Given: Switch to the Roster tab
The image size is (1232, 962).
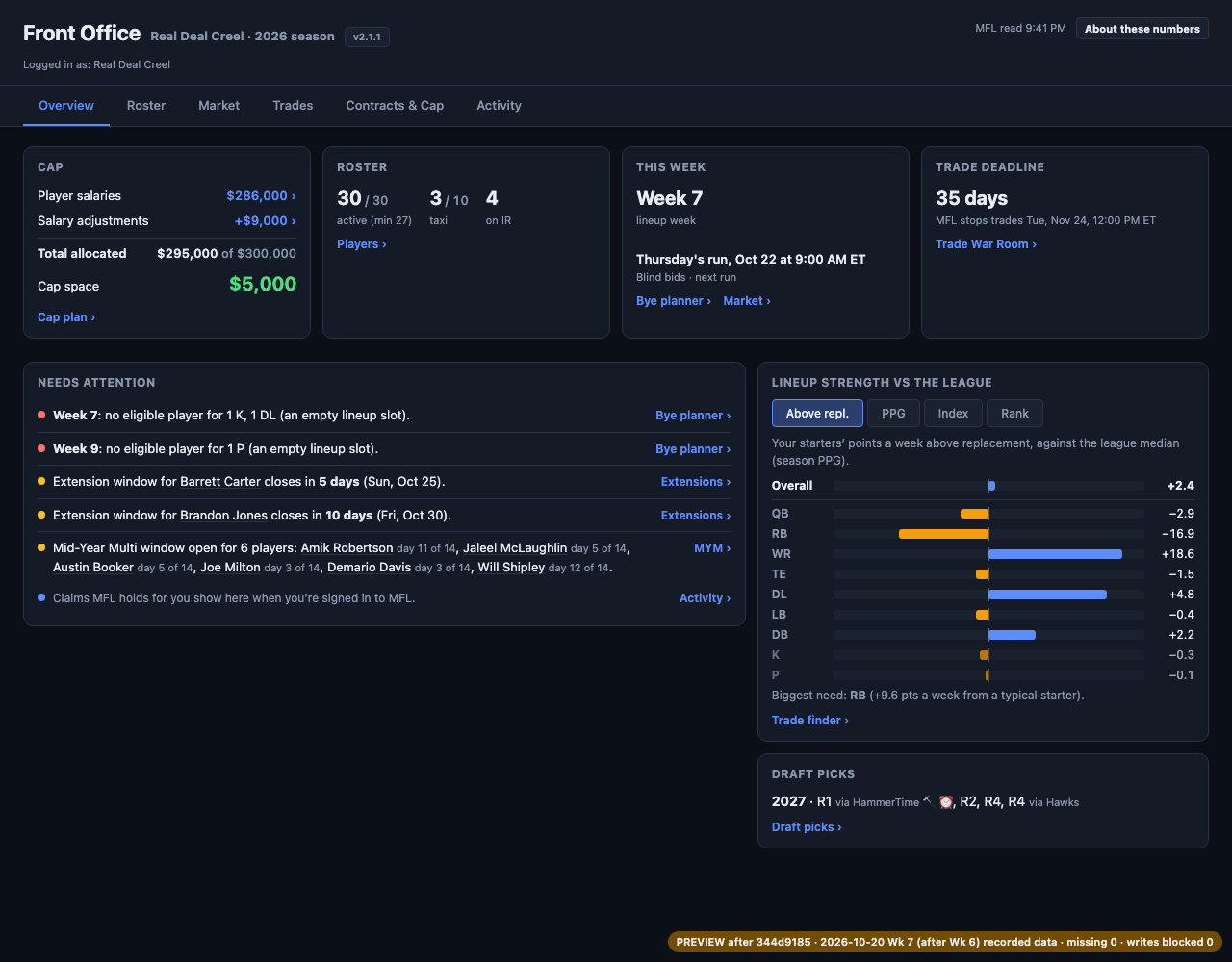Looking at the screenshot, I should (146, 106).
